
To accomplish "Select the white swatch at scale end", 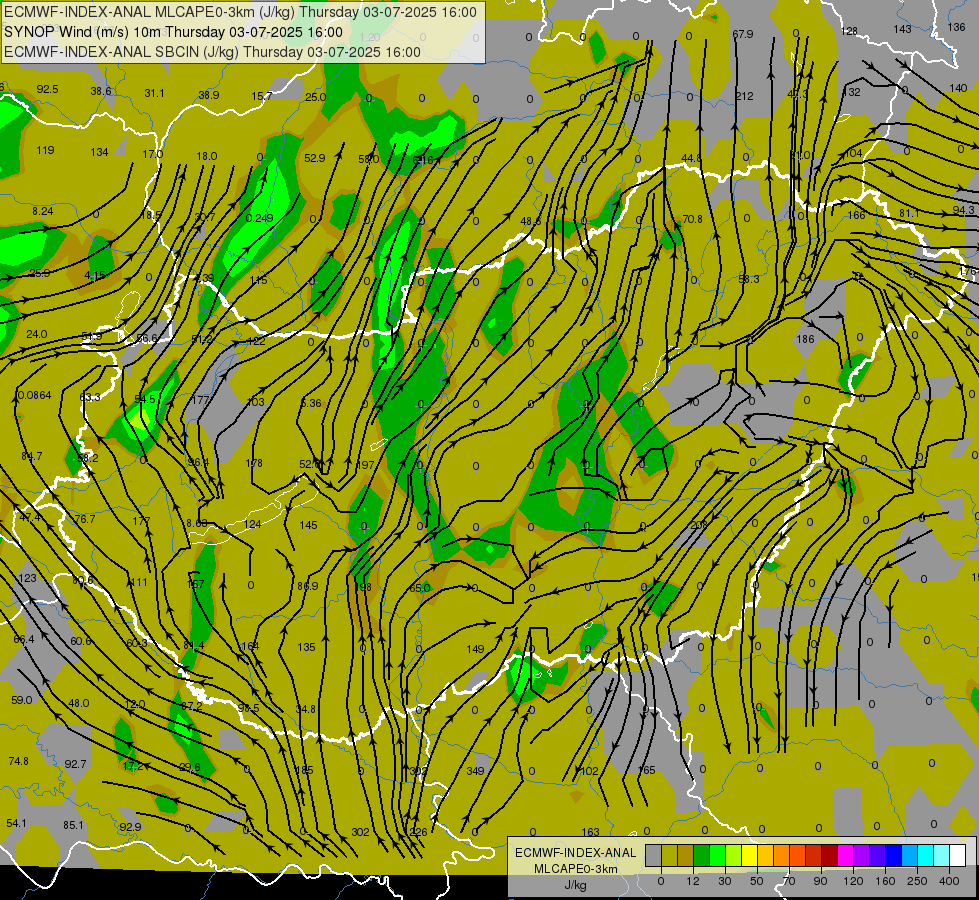I will tap(958, 855).
